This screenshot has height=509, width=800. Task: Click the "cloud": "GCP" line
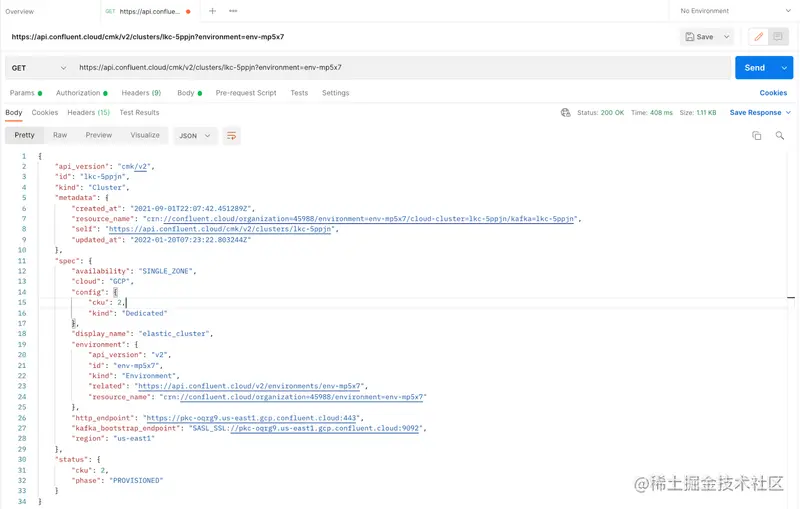click(x=102, y=282)
